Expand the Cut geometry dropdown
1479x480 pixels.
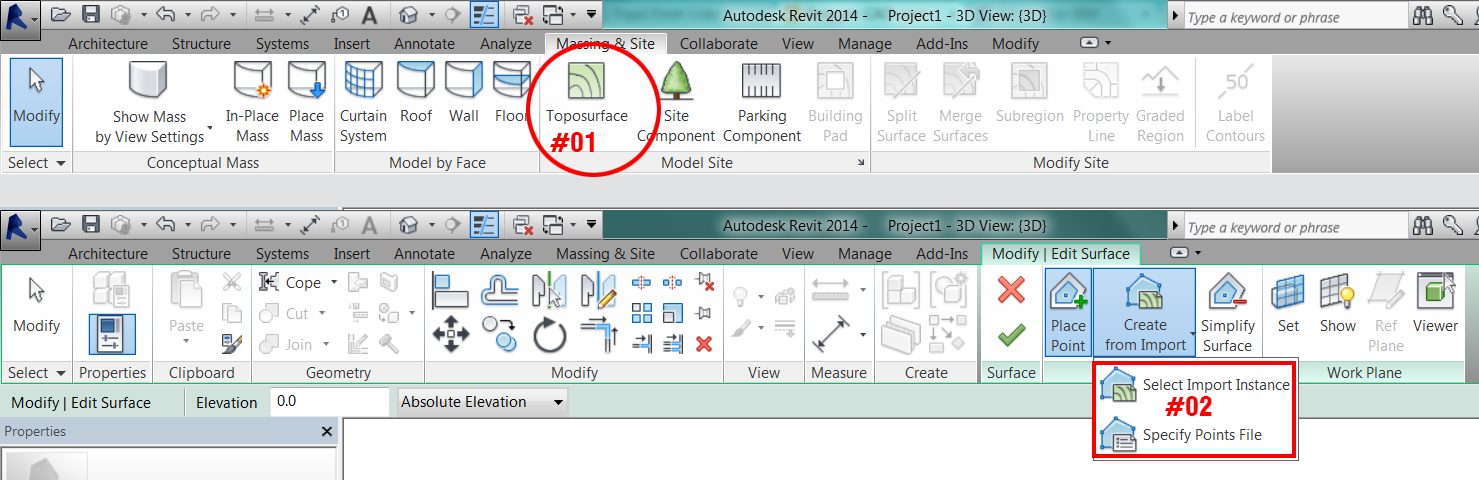322,313
